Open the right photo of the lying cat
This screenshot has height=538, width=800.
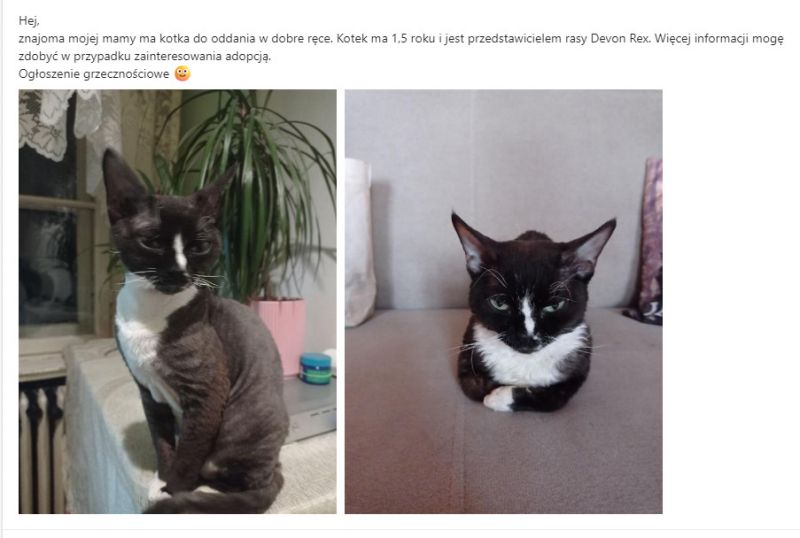[x=504, y=302]
